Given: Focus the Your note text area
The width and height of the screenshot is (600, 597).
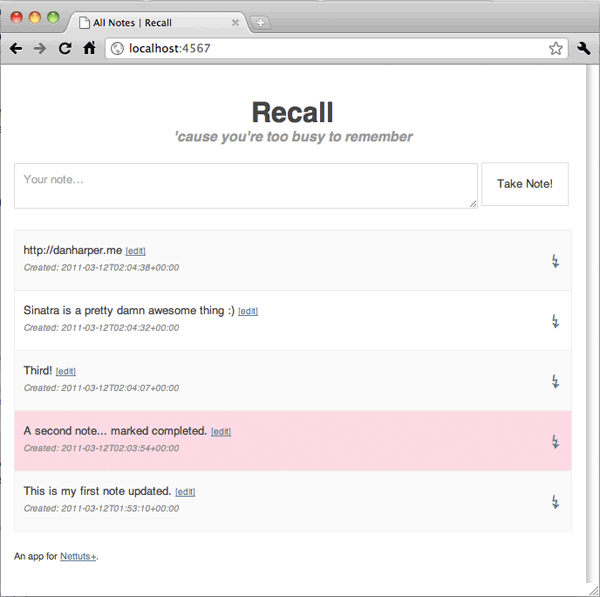Looking at the screenshot, I should tap(246, 186).
